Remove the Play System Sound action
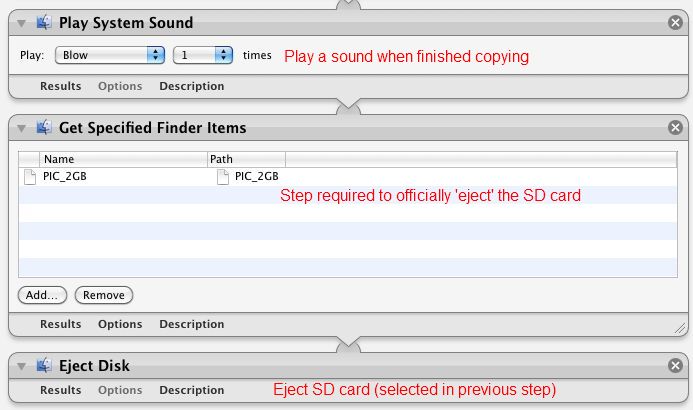693x410 pixels. pos(675,22)
